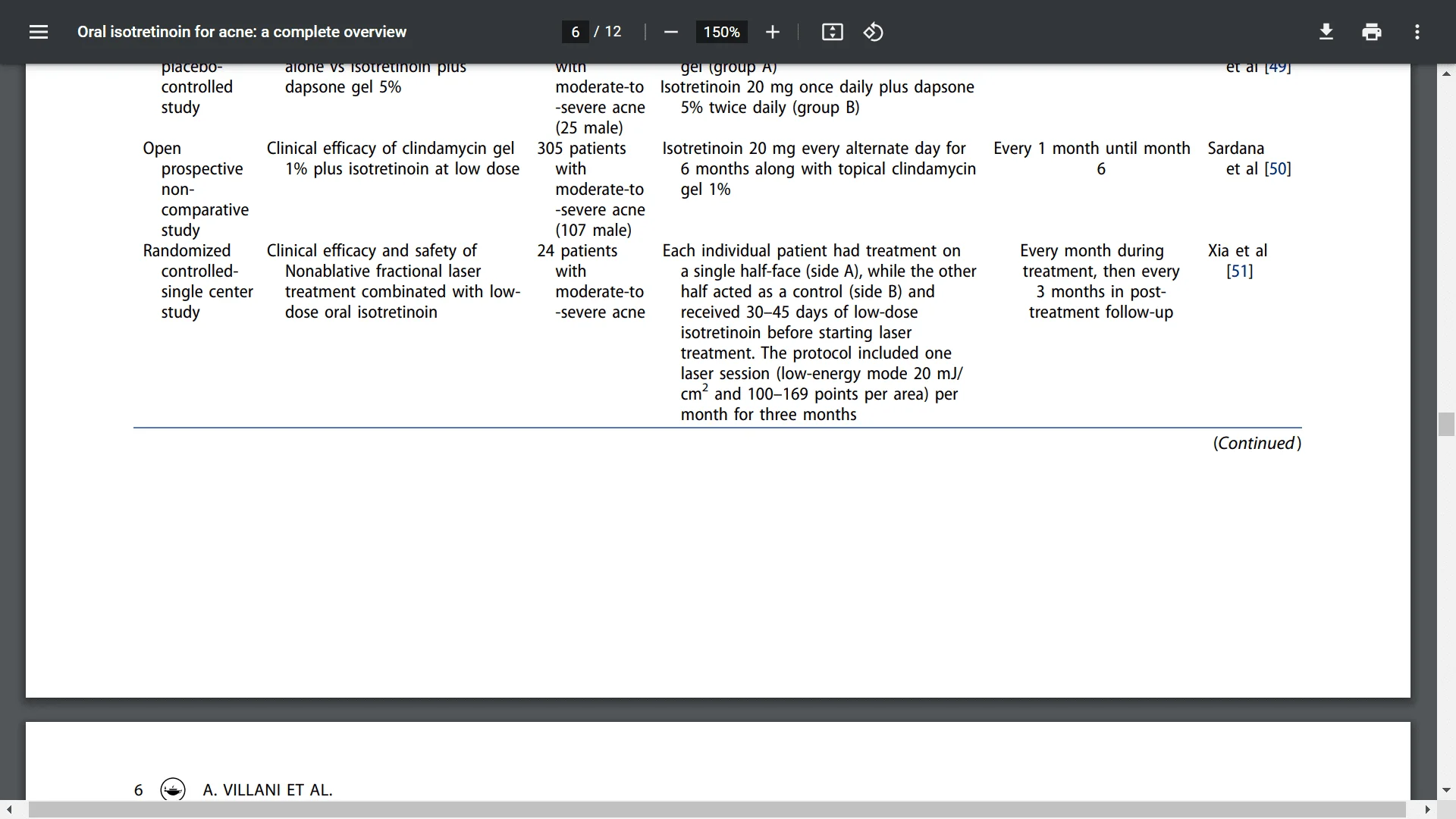Image resolution: width=1456 pixels, height=819 pixels.
Task: Click the zoom out minus button
Action: (670, 32)
